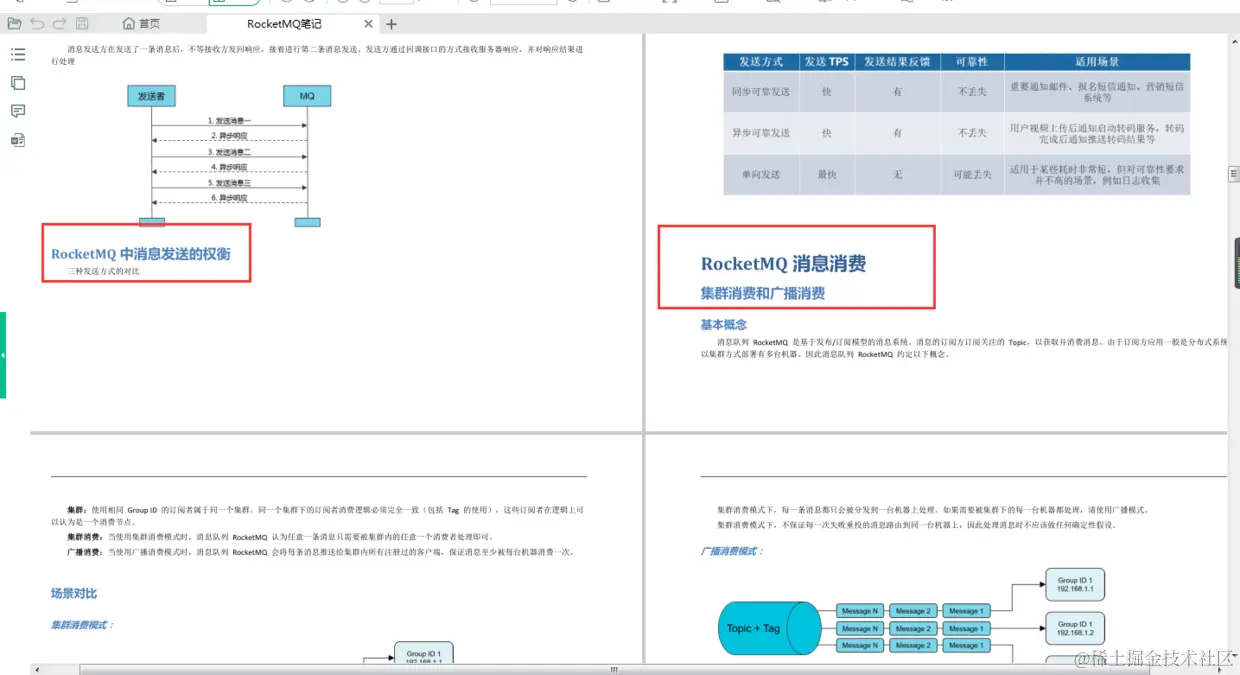This screenshot has width=1240, height=675.
Task: Click the undo arrow icon
Action: tap(37, 23)
